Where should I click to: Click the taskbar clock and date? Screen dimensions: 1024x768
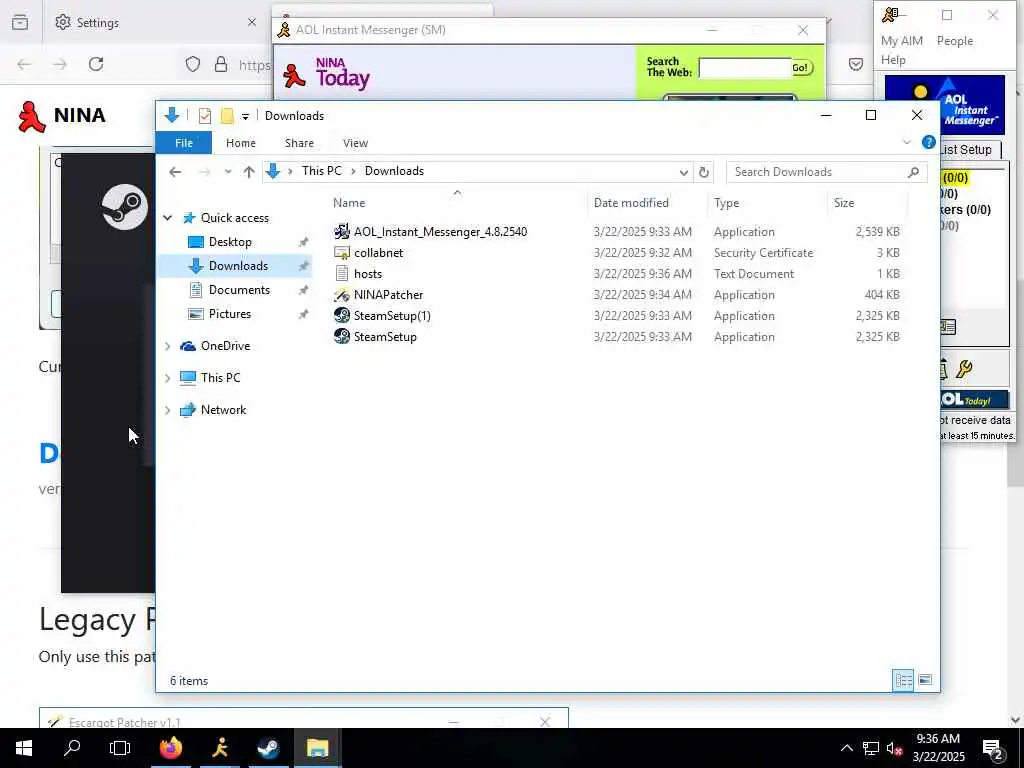938,748
